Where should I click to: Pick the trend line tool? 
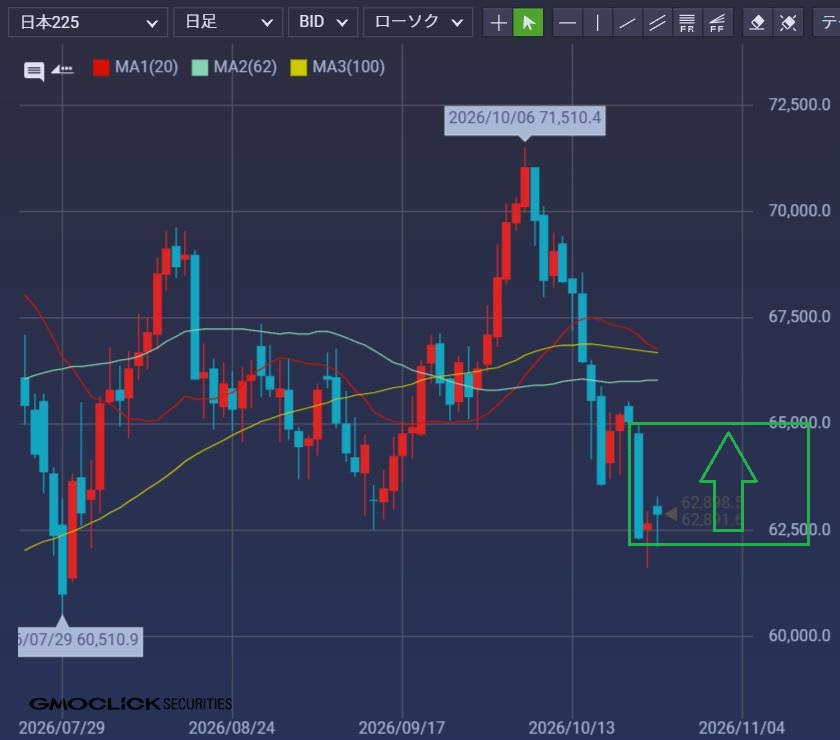tap(627, 23)
